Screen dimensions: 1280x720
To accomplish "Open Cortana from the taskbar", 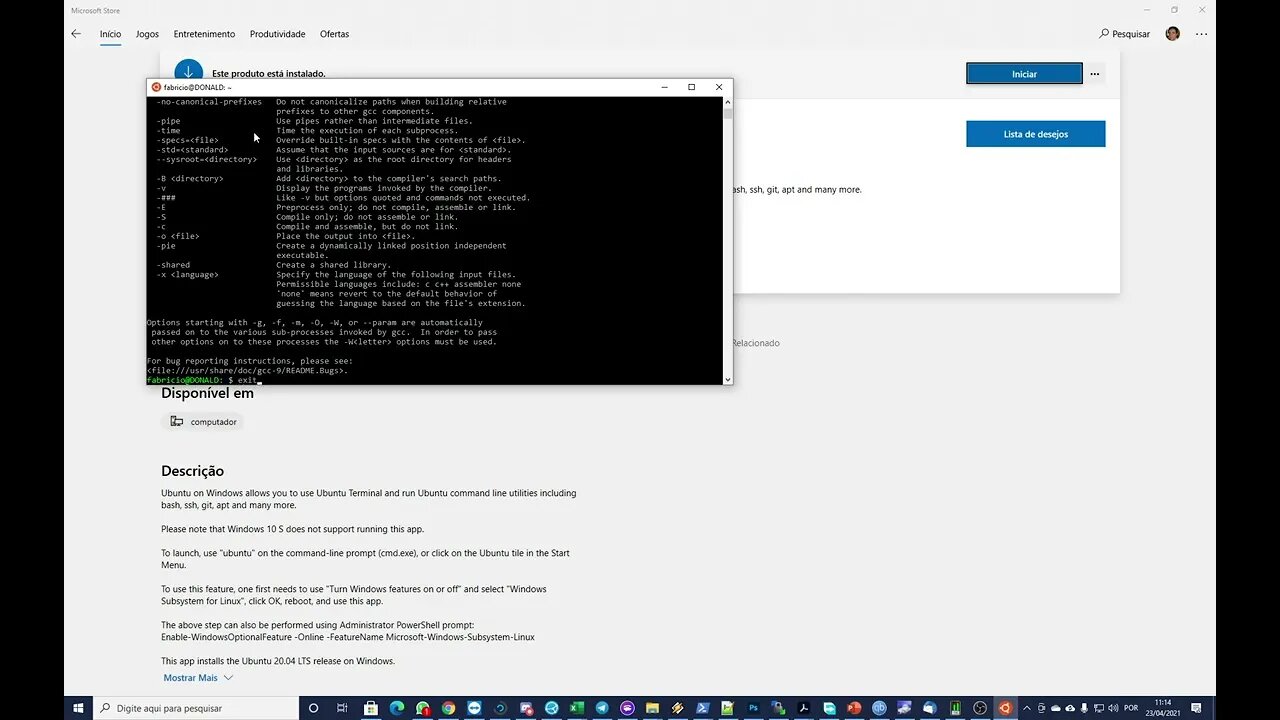I will click(313, 708).
